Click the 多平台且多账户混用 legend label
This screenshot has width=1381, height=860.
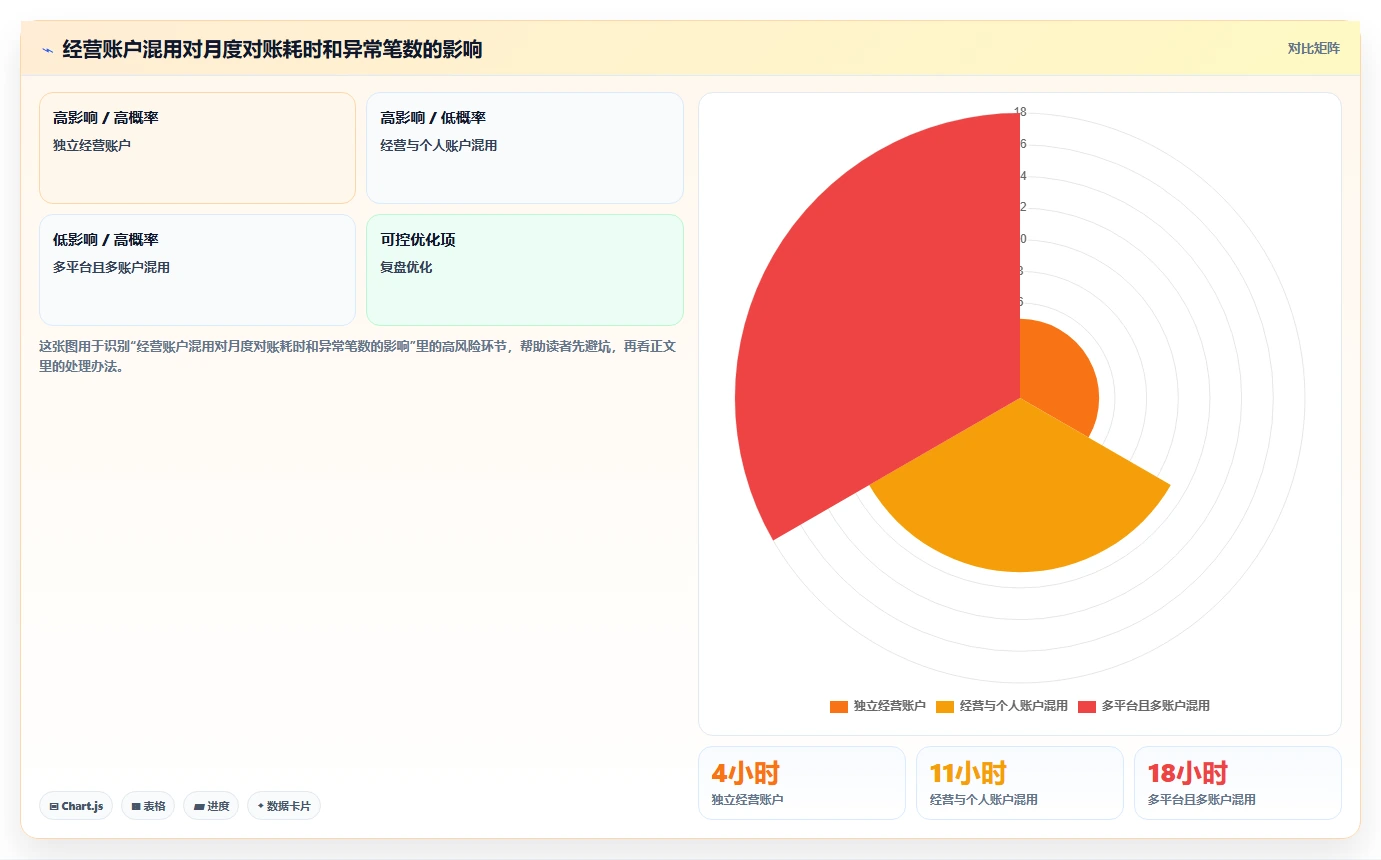[x=1155, y=706]
